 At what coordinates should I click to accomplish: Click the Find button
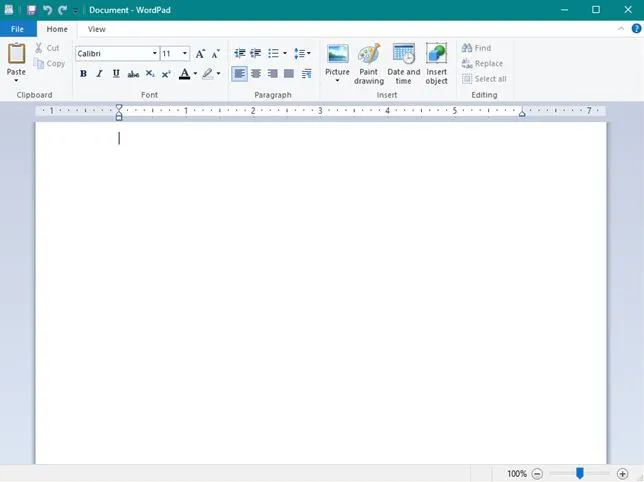[476, 48]
